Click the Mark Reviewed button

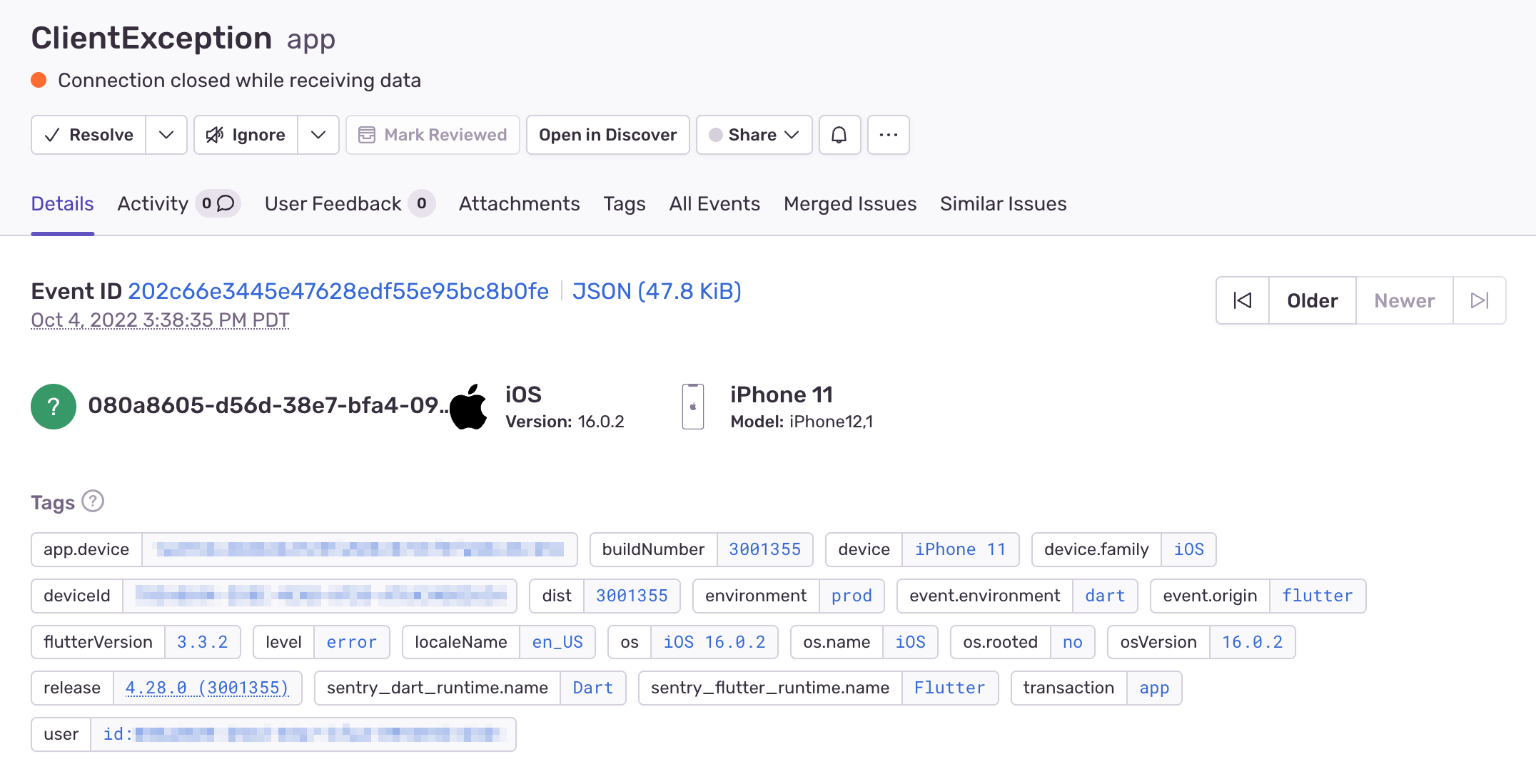pyautogui.click(x=433, y=135)
